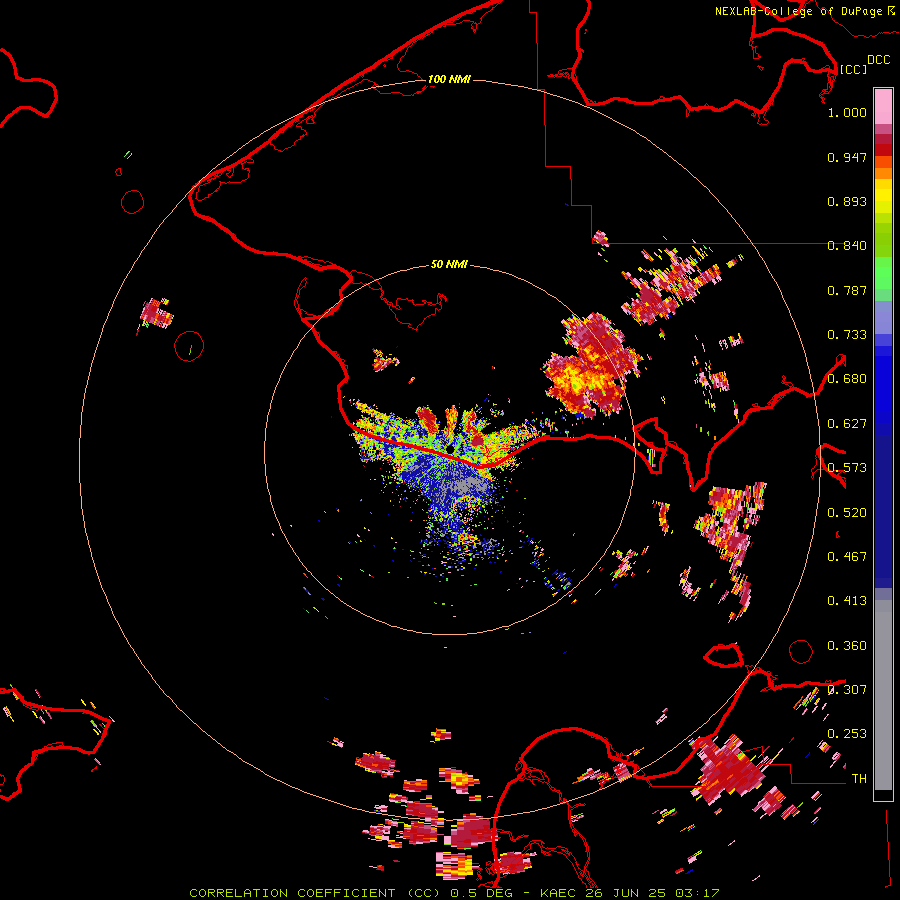
Task: Select the 0.307 value on the scale
Action: click(x=847, y=690)
